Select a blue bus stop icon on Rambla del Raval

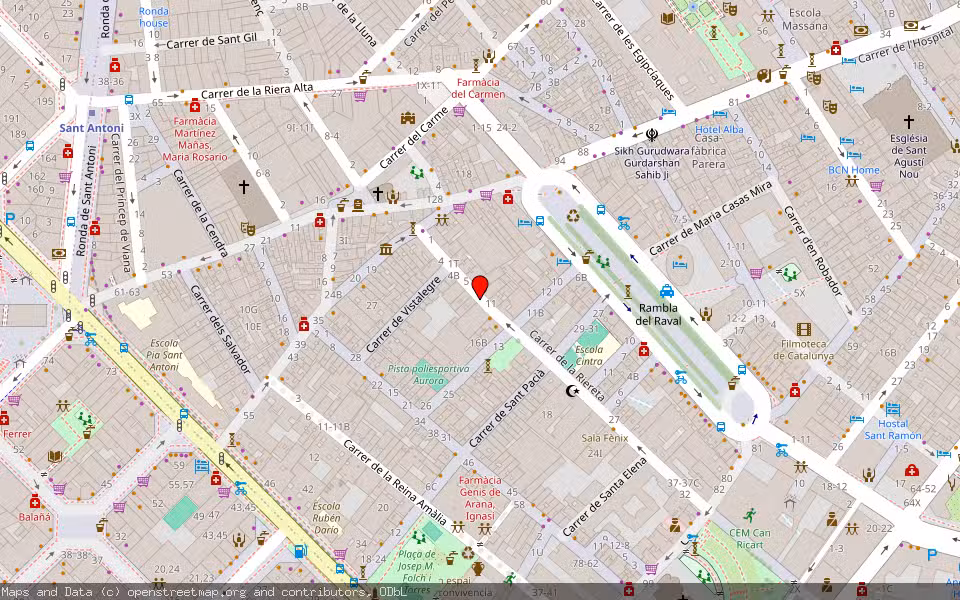[600, 209]
